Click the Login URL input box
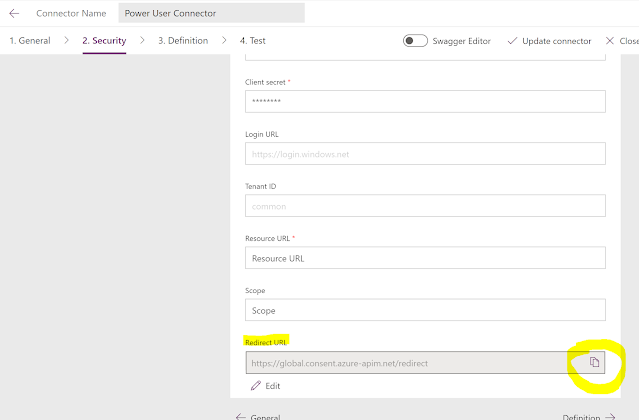 coord(425,154)
